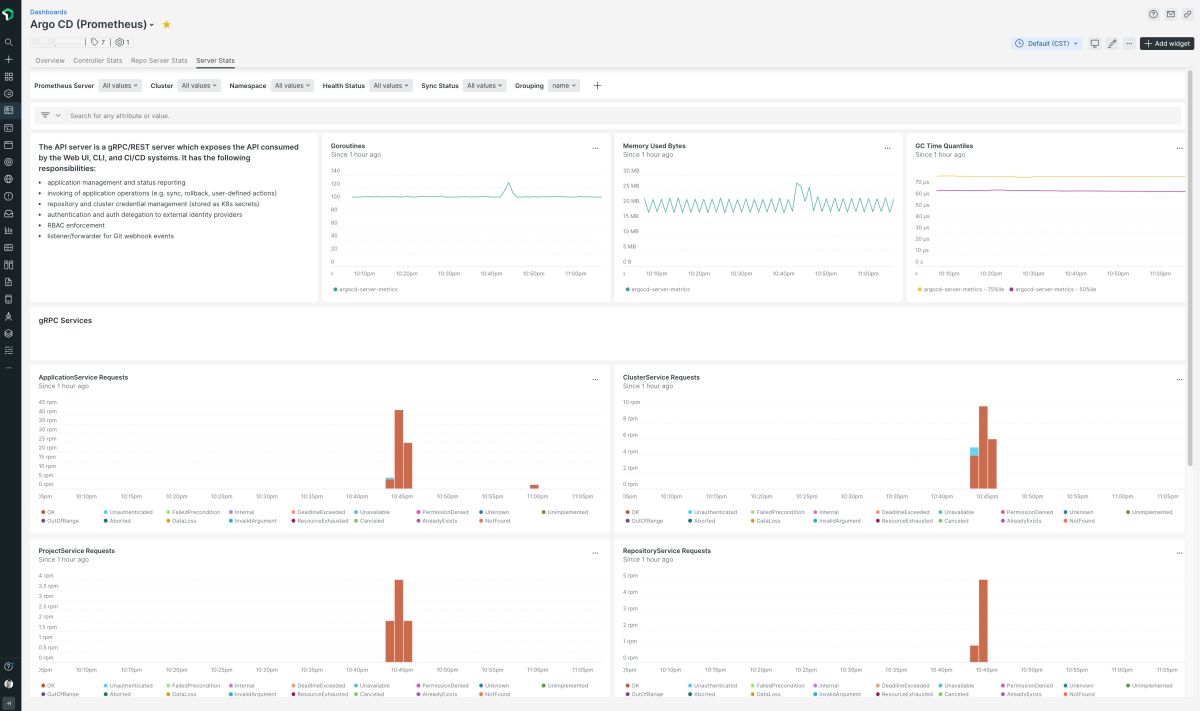Image resolution: width=1200 pixels, height=711 pixels.
Task: Click the Add widget button
Action: point(1166,44)
